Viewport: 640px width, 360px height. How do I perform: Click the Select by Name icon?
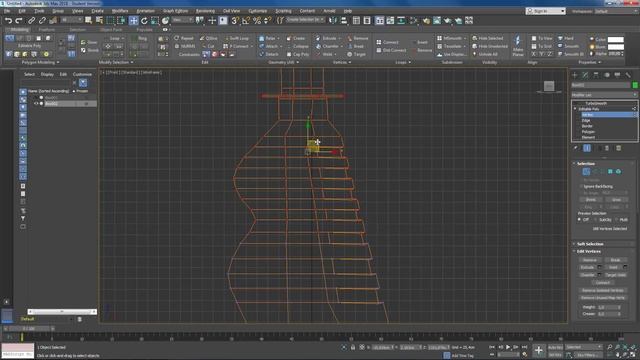pos(99,20)
